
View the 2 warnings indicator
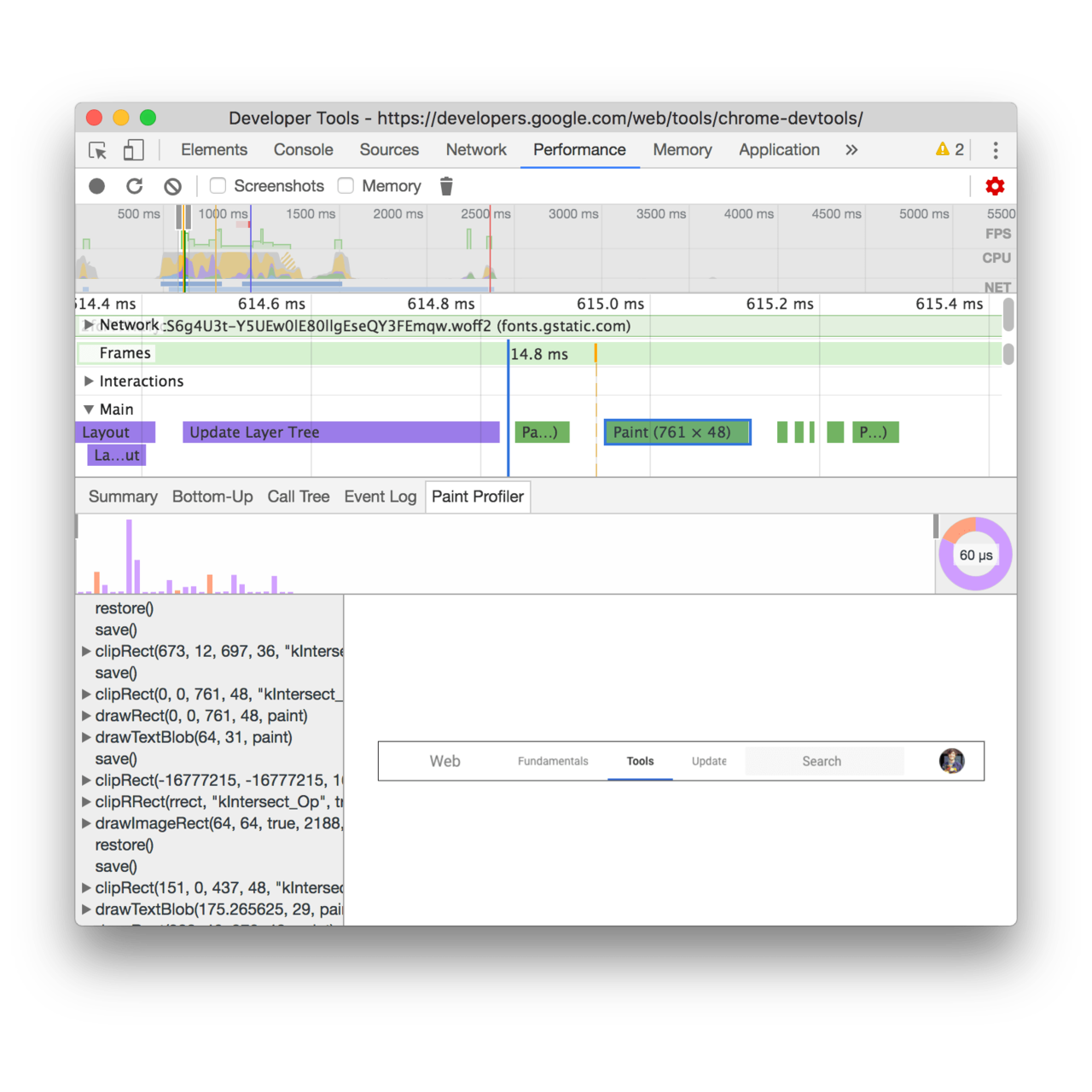[949, 149]
